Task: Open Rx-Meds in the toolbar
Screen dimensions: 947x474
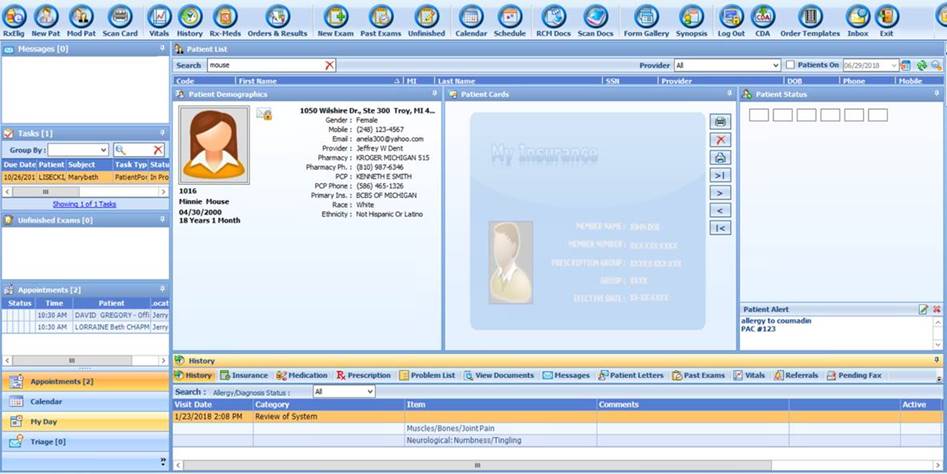Action: pos(225,20)
